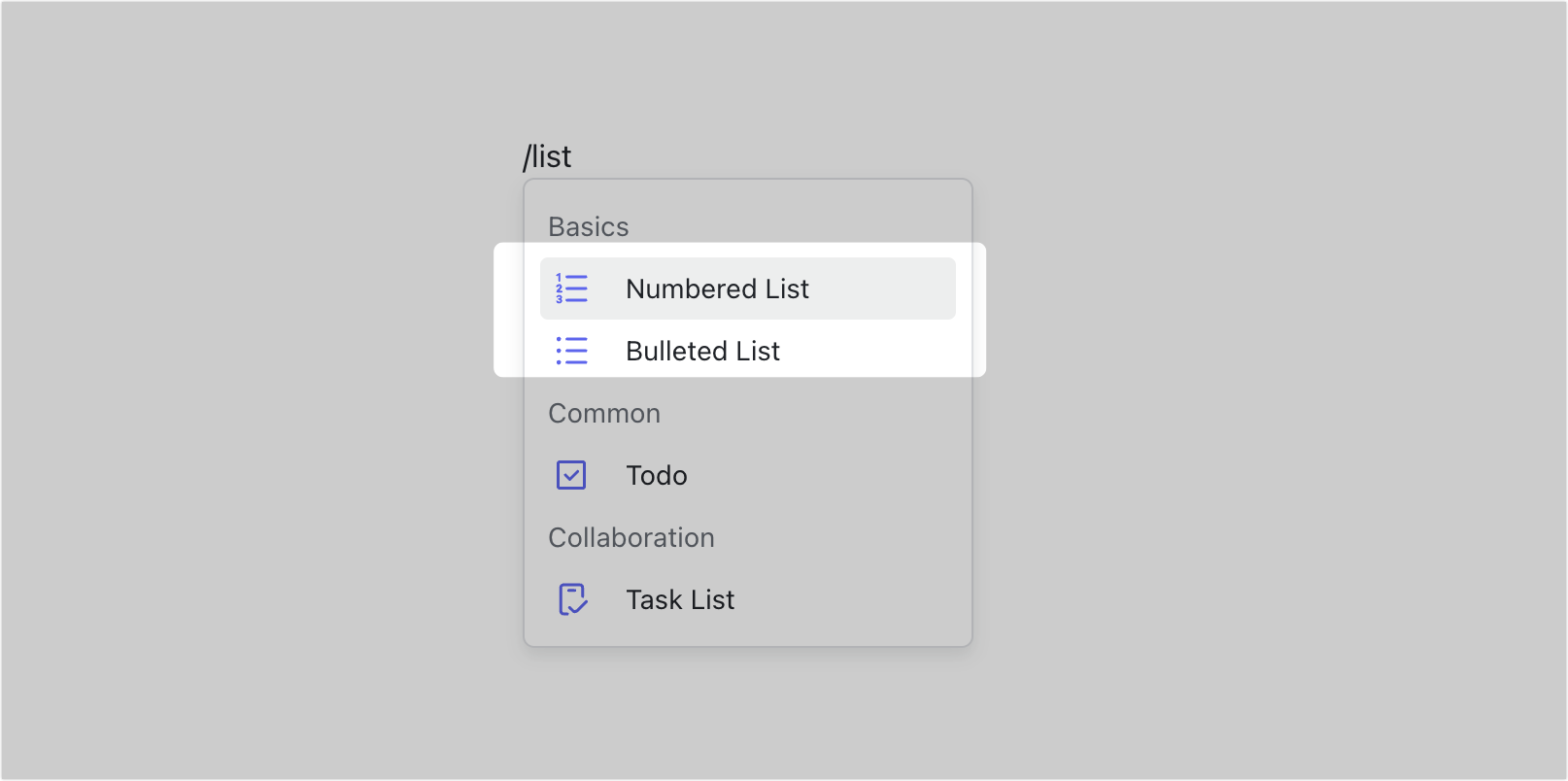
Task: Click the Task List clipboard icon
Action: (x=572, y=599)
